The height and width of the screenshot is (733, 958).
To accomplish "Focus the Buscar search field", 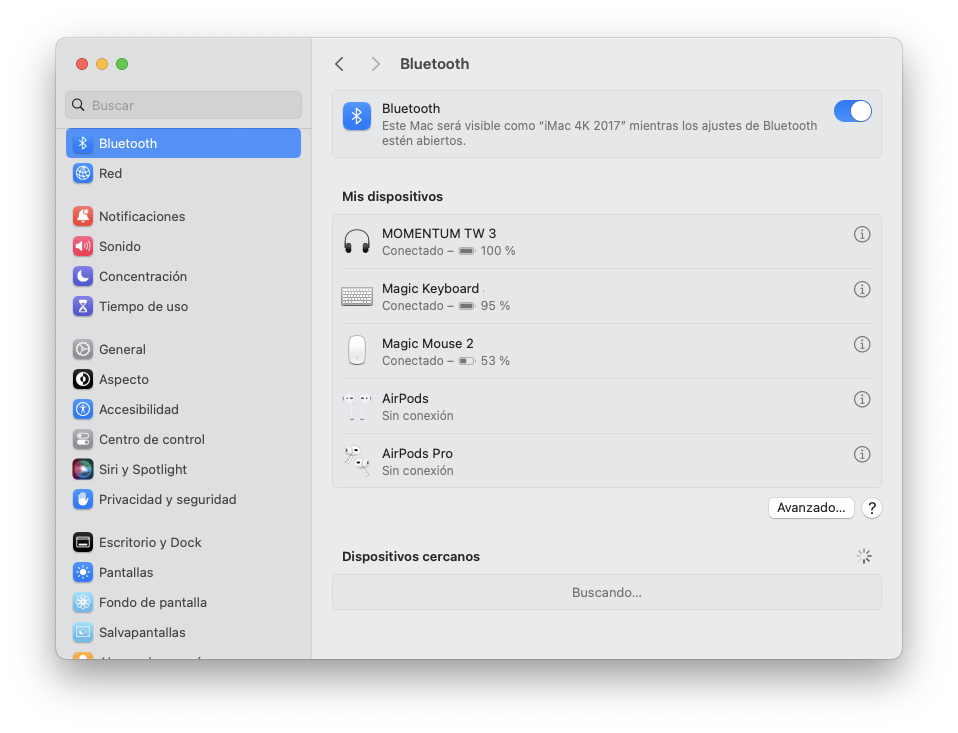I will point(183,105).
